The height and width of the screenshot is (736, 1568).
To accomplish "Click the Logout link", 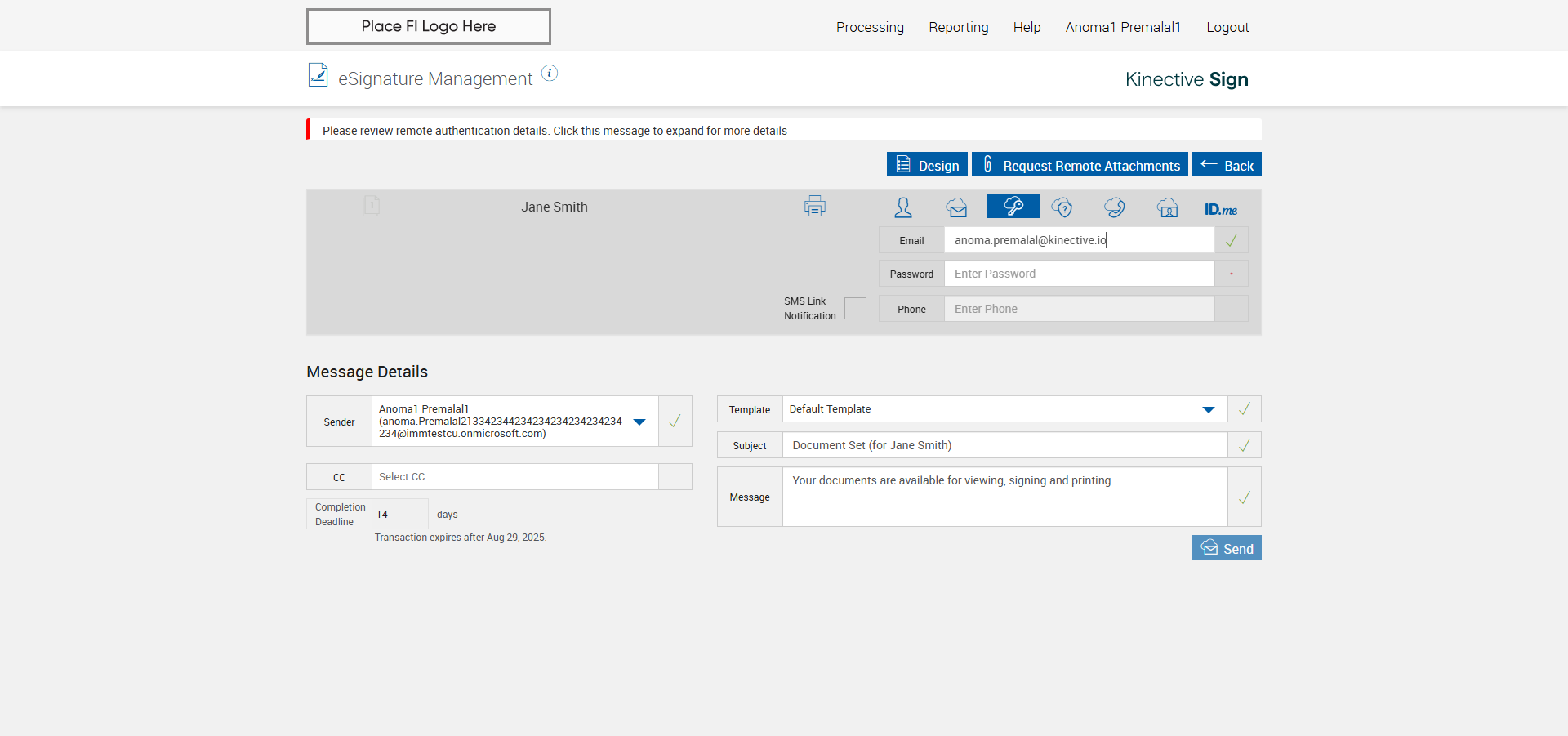I will 1228,27.
